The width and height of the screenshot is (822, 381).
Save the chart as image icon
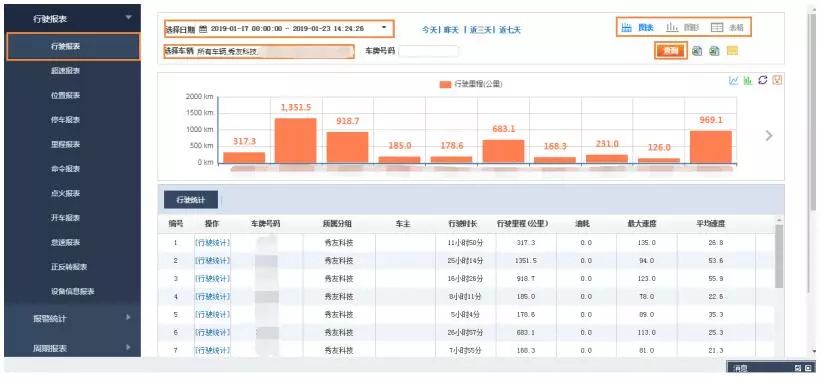pos(778,80)
